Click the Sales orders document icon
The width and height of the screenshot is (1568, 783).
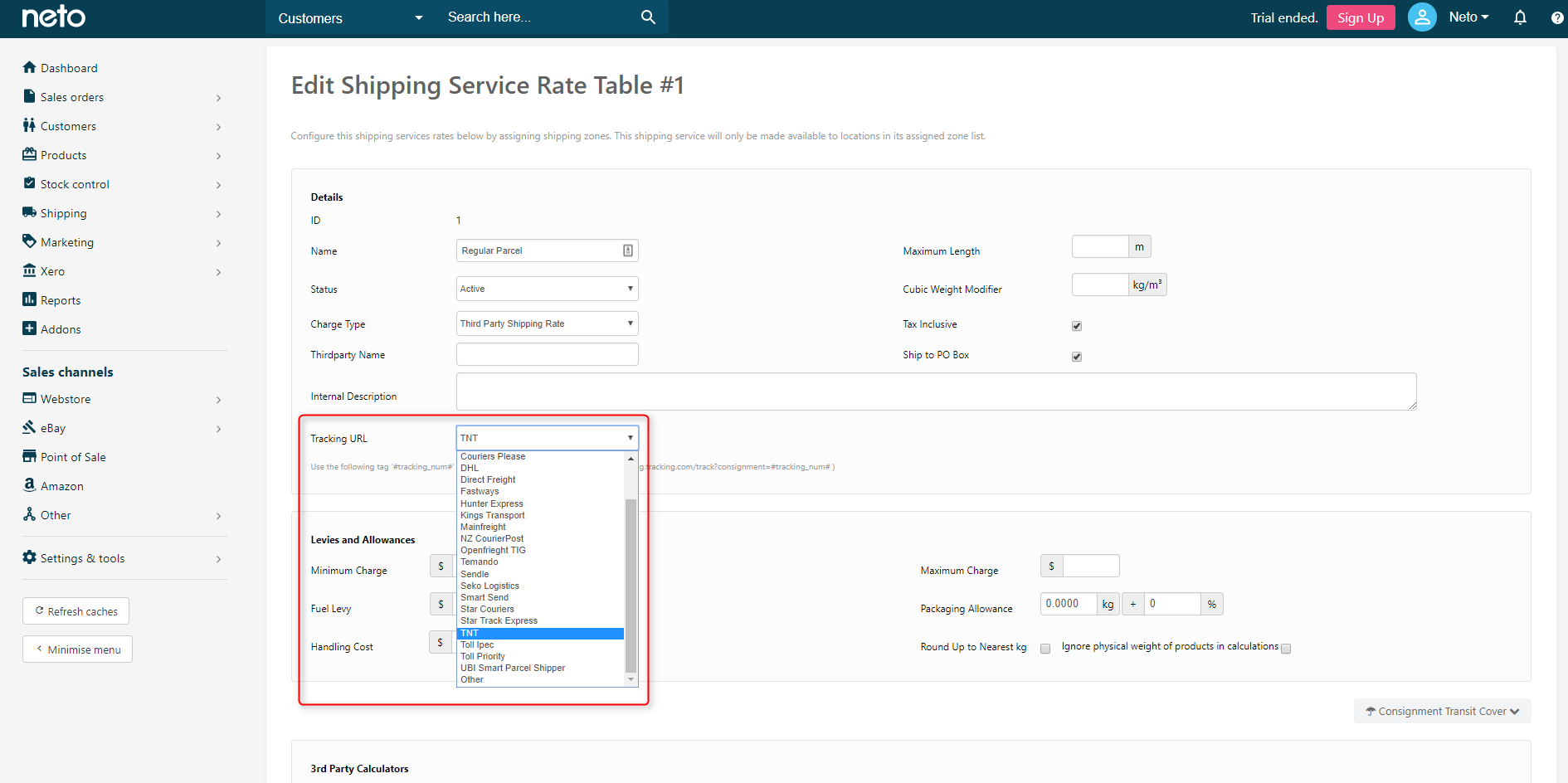point(30,96)
